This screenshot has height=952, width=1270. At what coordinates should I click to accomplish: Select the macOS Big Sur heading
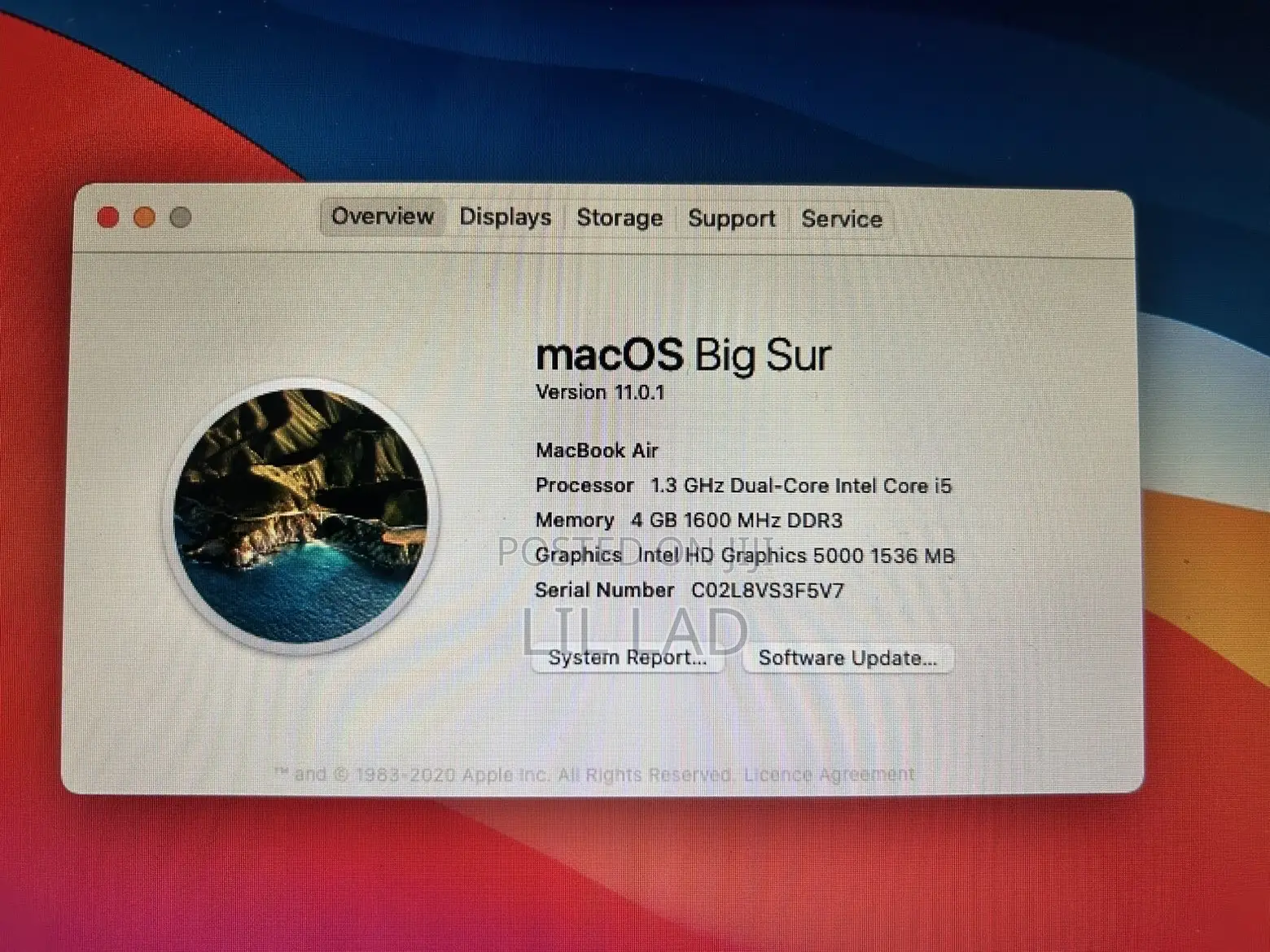683,355
